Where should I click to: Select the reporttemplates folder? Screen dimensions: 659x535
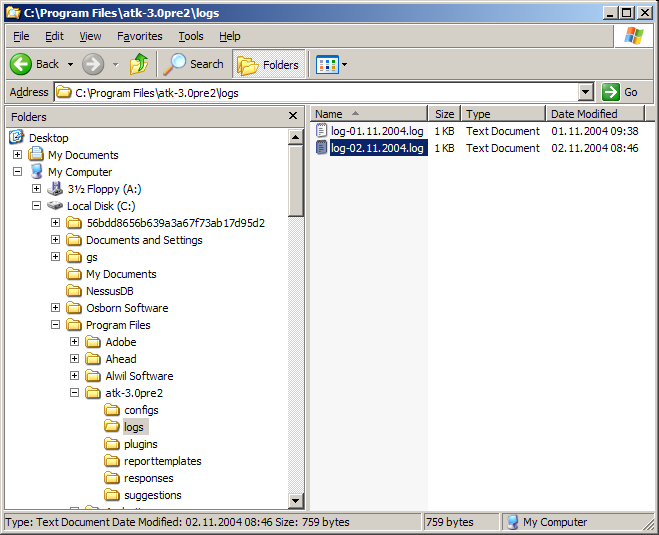pyautogui.click(x=163, y=461)
